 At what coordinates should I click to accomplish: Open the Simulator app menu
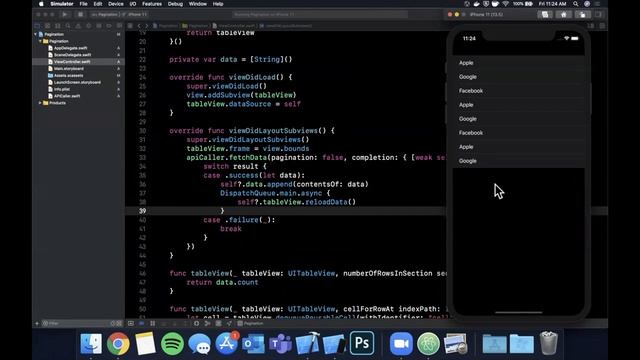pos(62,4)
